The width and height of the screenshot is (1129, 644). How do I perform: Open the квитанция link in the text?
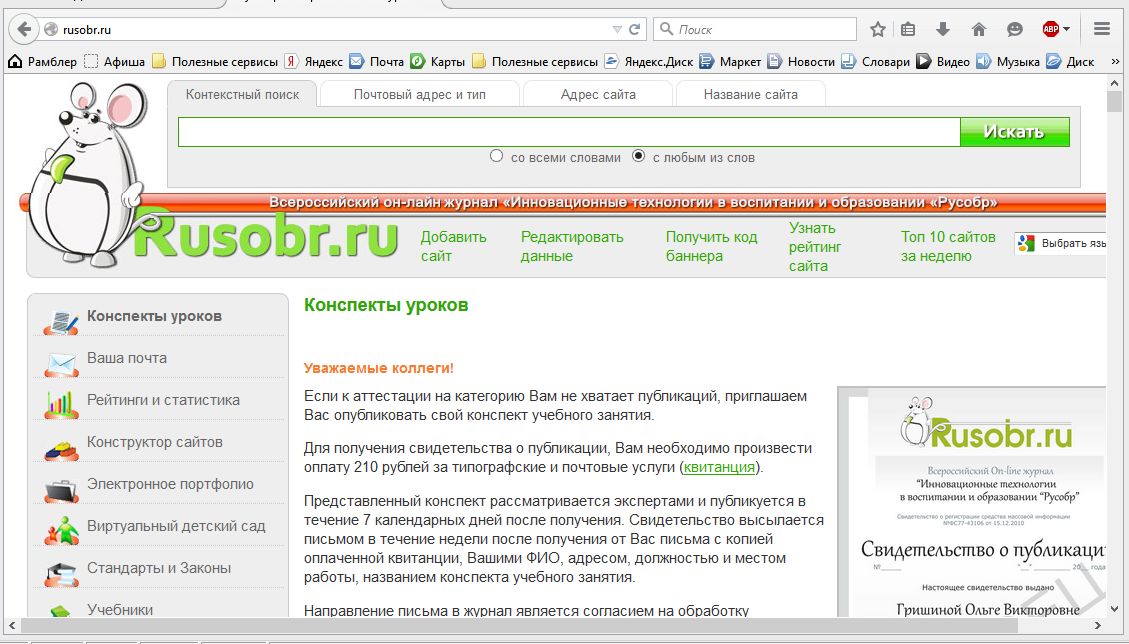point(719,467)
